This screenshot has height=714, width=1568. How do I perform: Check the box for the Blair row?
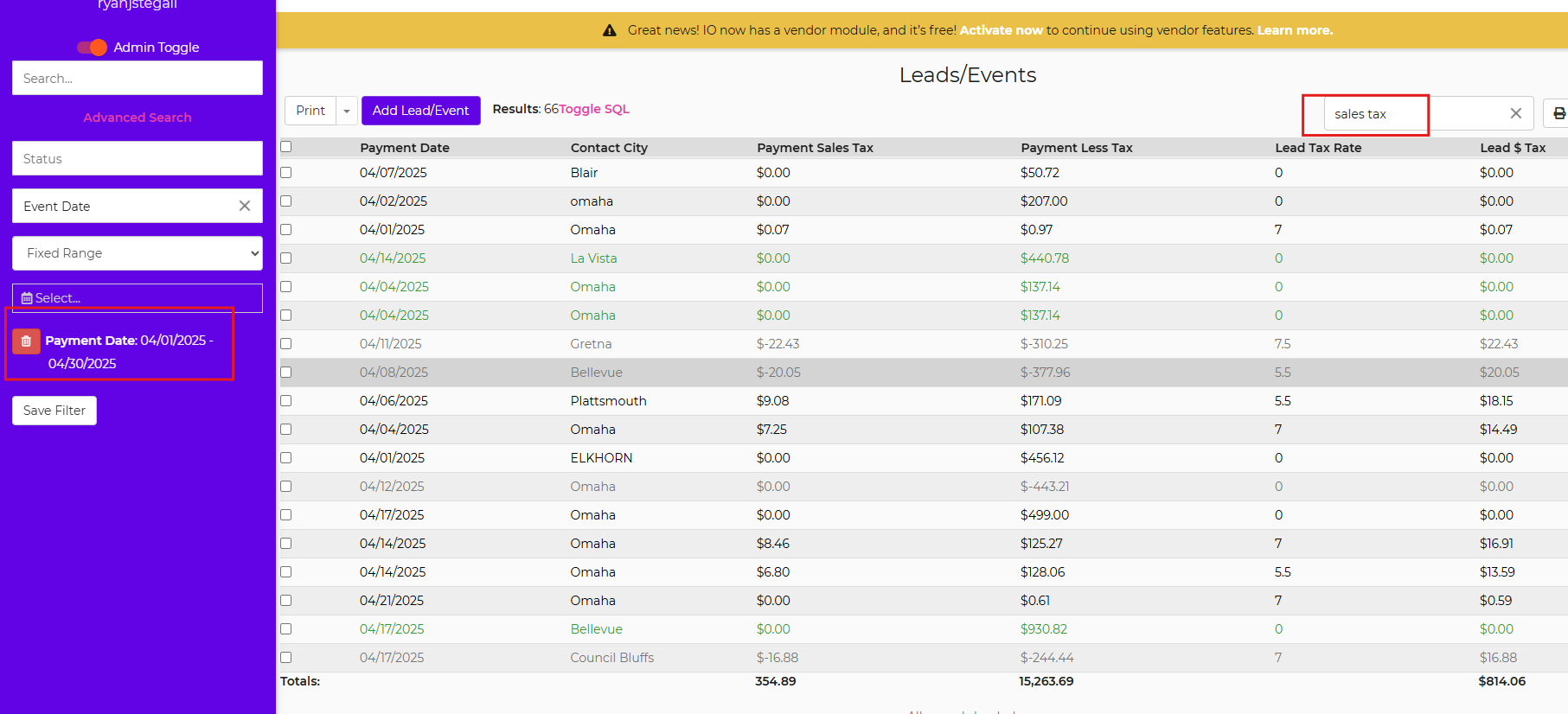pyautogui.click(x=286, y=173)
